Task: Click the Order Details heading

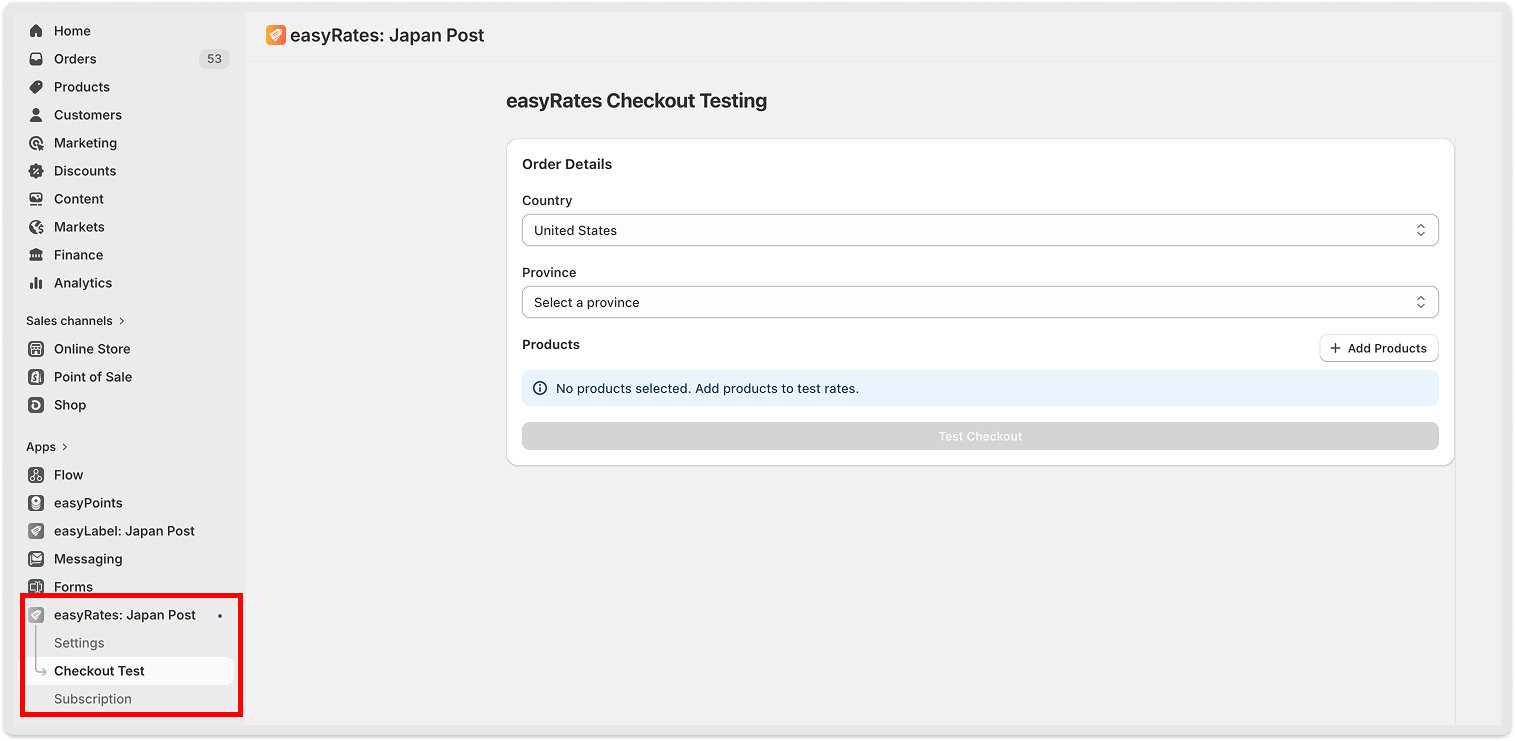Action: 567,164
